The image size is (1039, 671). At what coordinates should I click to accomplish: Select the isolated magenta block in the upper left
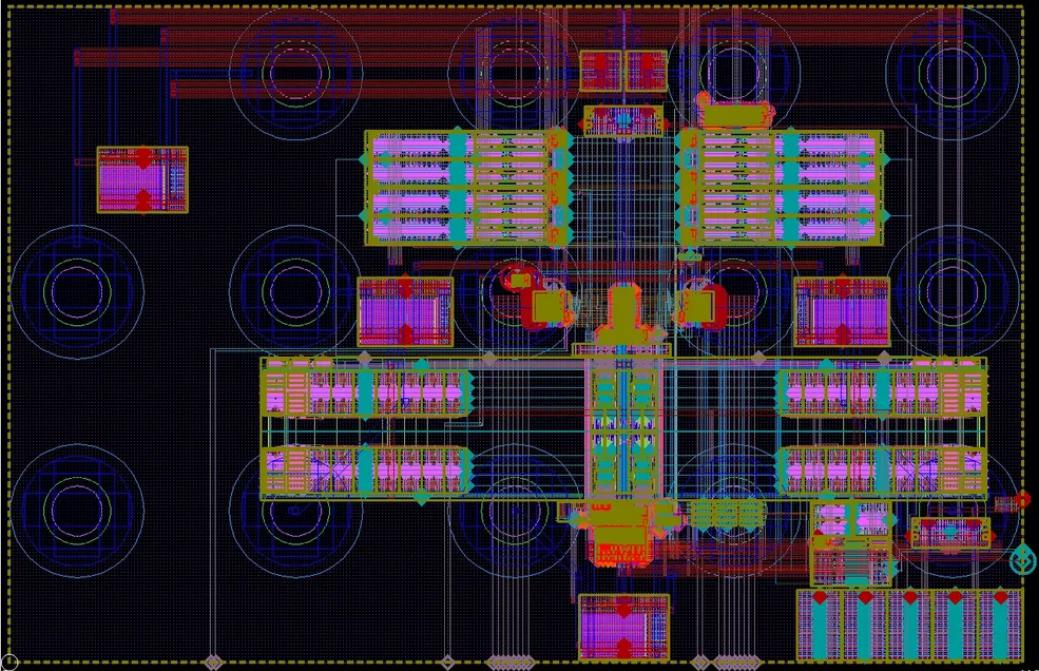tap(142, 179)
